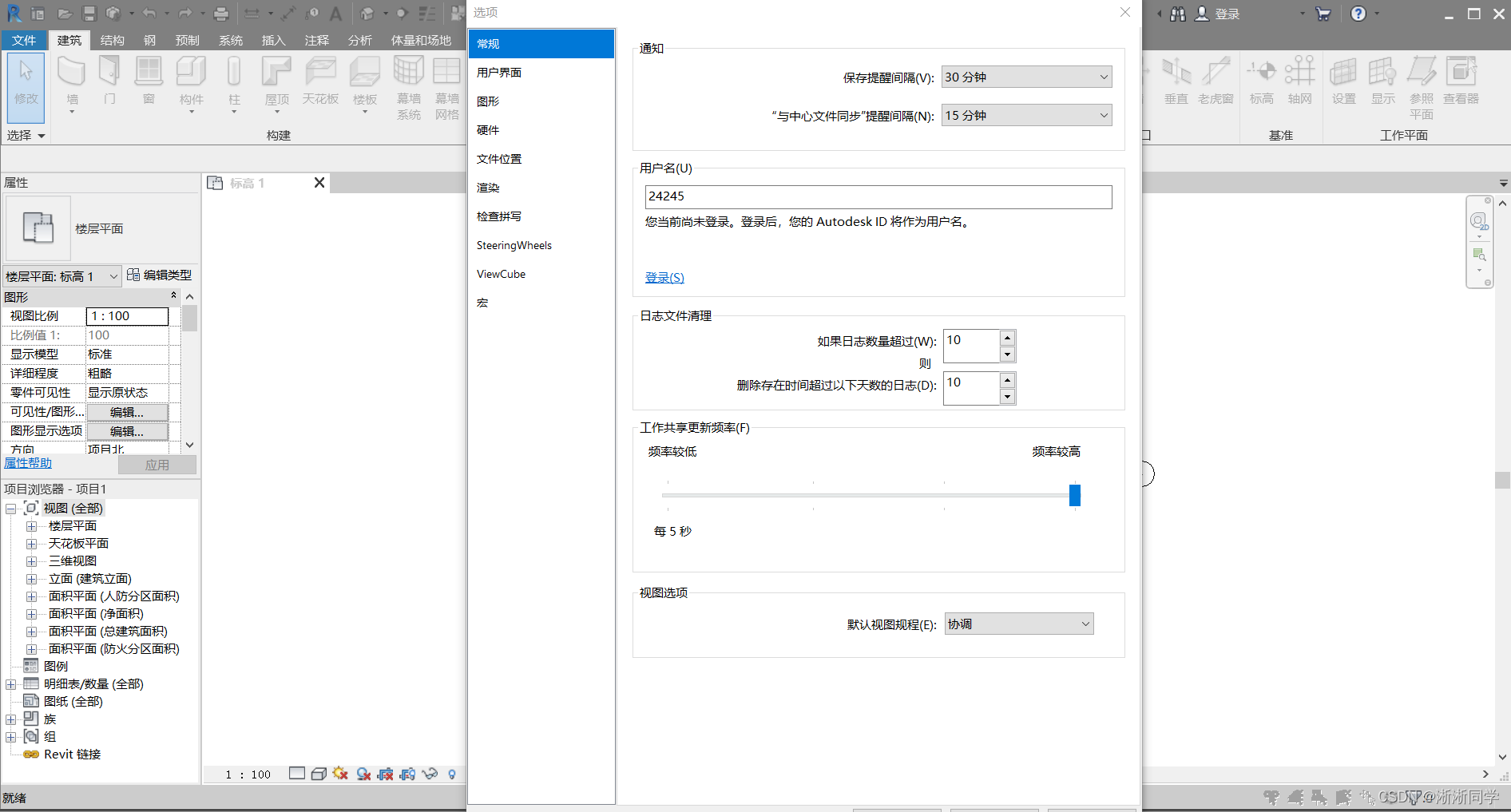The image size is (1511, 812).
Task: Click worksharing update frequency slider handle
Action: click(1075, 495)
